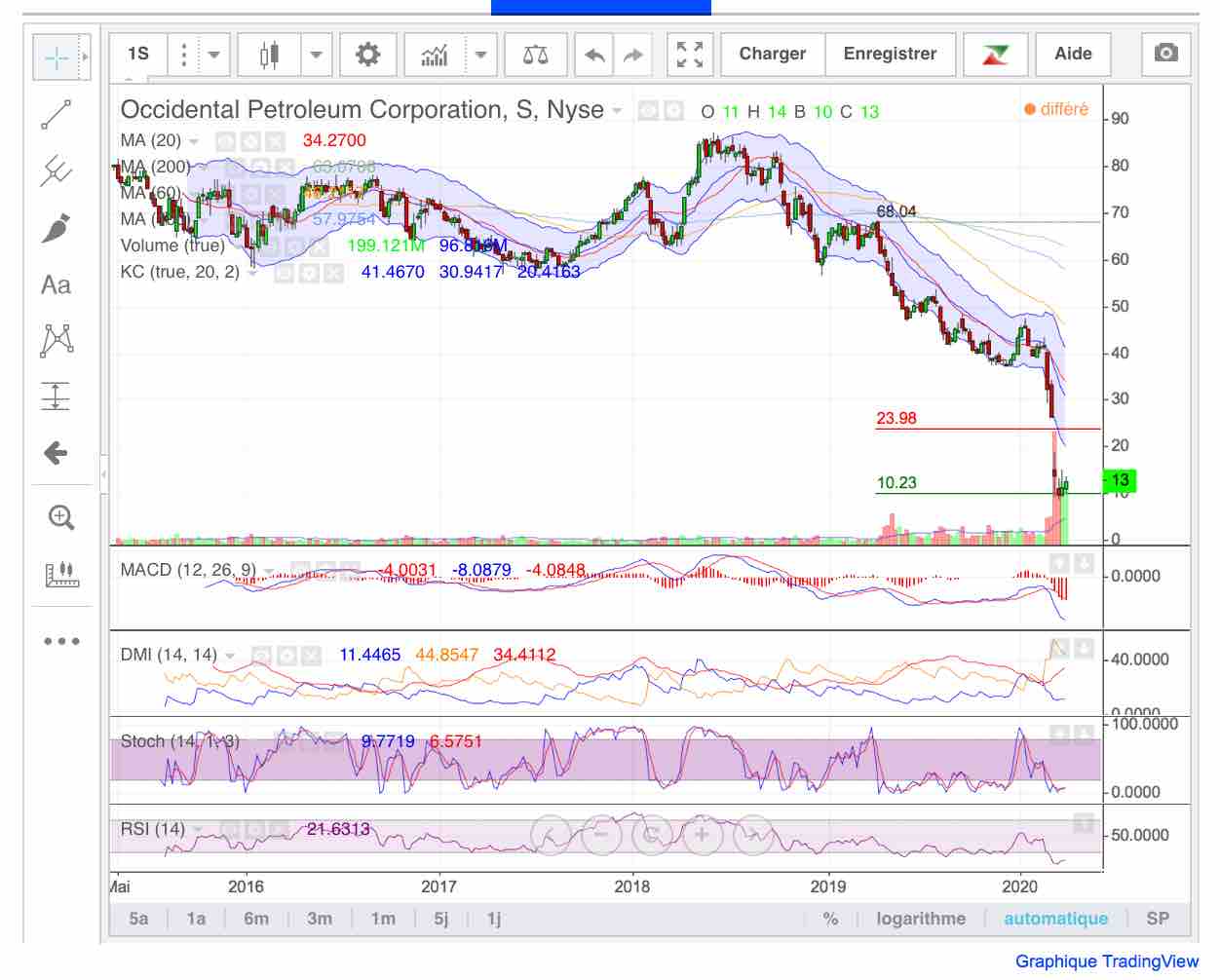This screenshot has width=1220, height=980.
Task: Move the DMI pane down
Action: point(1085,648)
